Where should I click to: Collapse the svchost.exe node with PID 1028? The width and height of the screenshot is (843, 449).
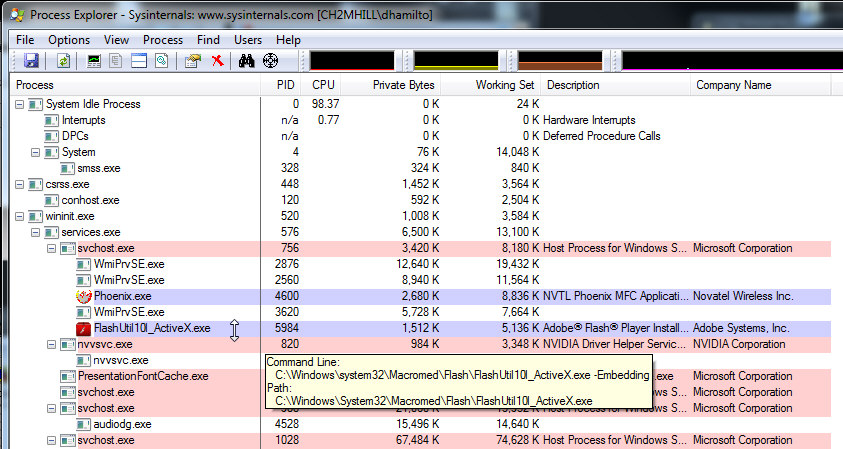click(x=52, y=441)
